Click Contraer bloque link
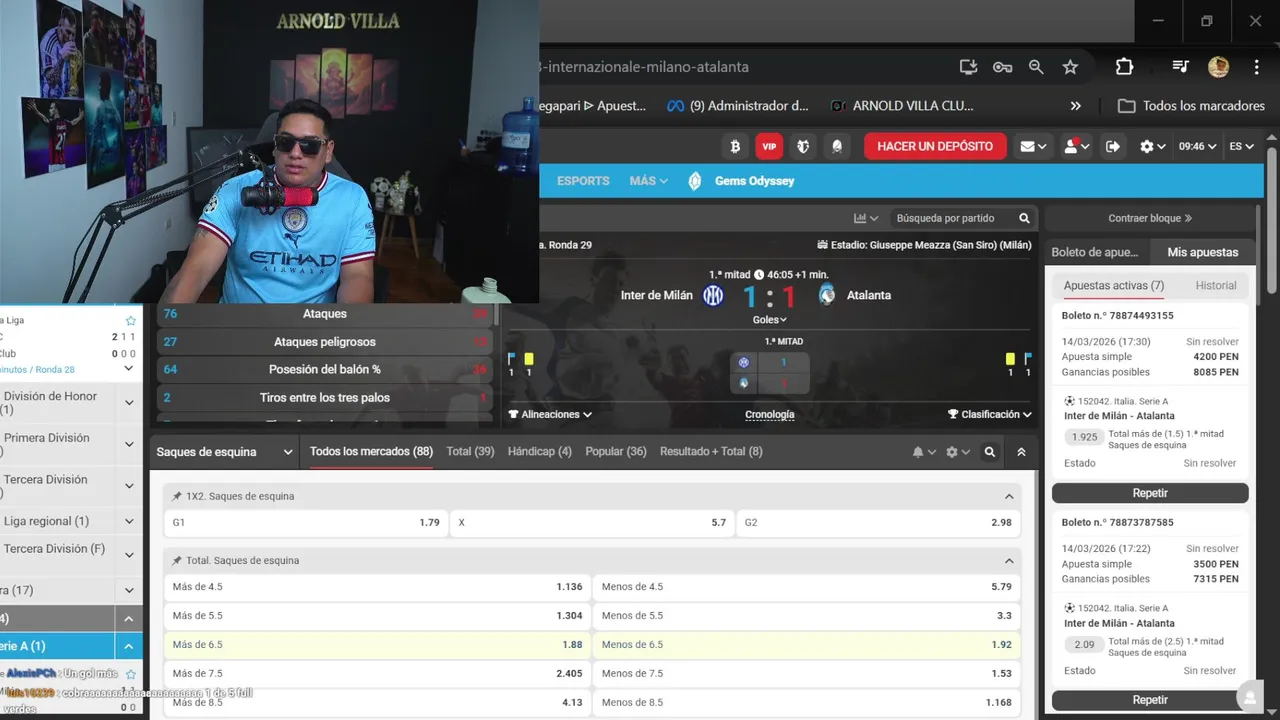 tap(1150, 218)
